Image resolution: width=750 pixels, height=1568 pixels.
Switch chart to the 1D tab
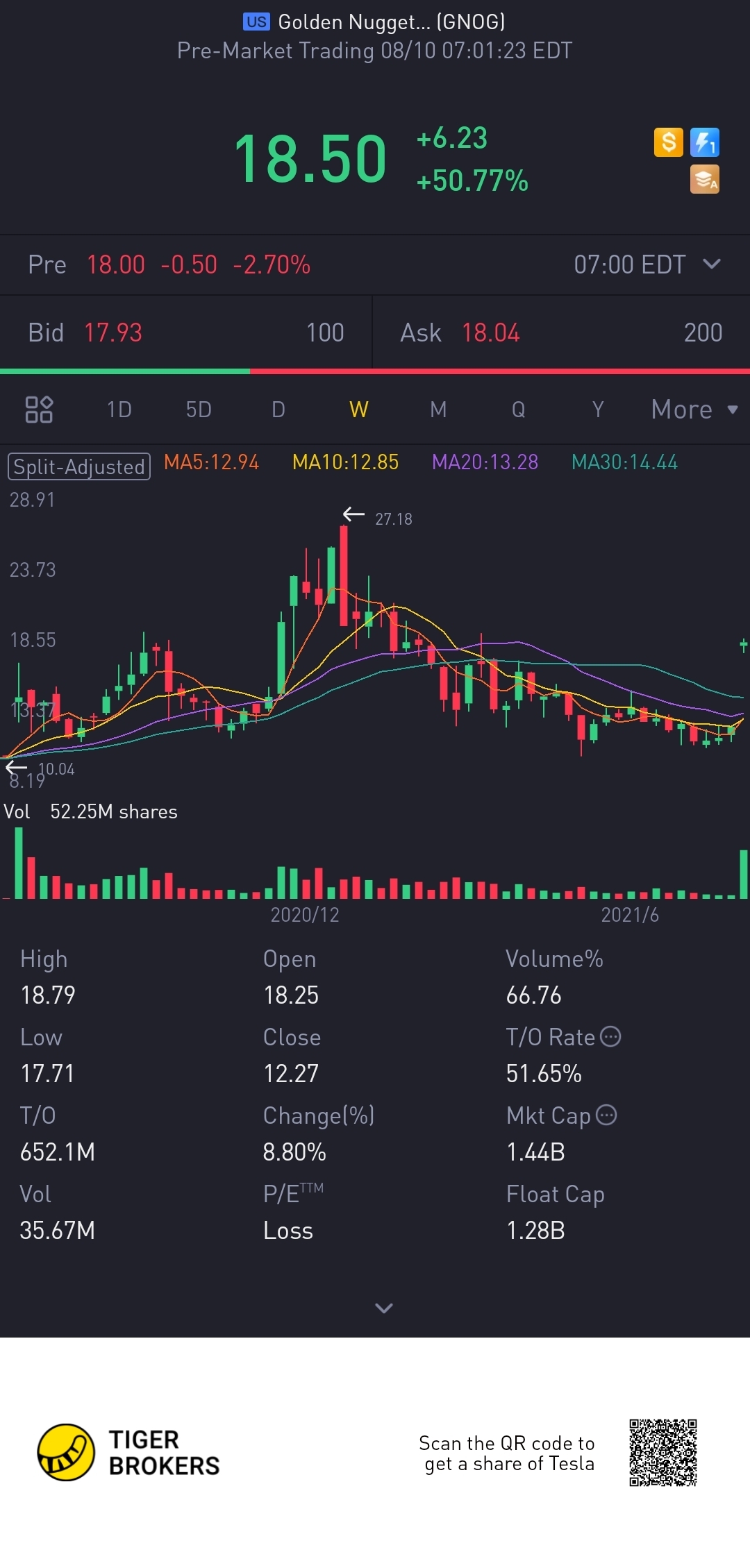point(119,409)
